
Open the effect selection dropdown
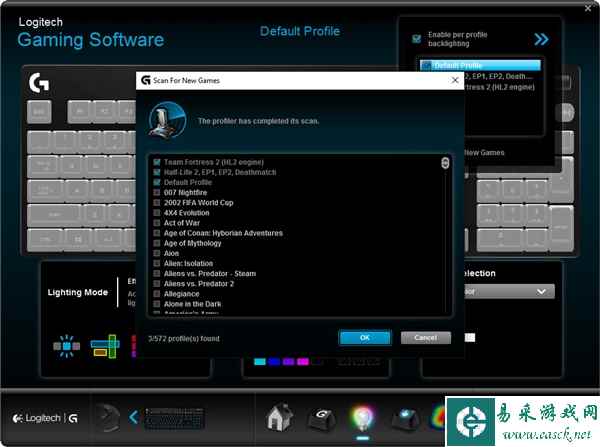point(509,292)
